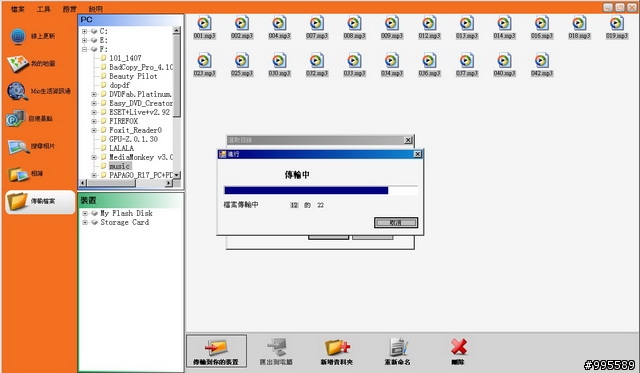Open the third menu bar item
The image size is (640, 373).
pos(70,9)
